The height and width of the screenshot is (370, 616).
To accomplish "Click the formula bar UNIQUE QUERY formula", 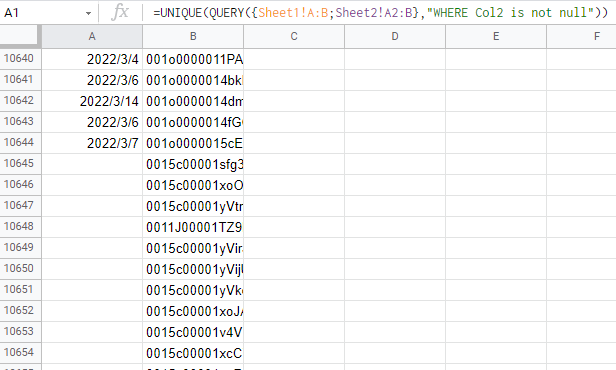I will tap(380, 13).
